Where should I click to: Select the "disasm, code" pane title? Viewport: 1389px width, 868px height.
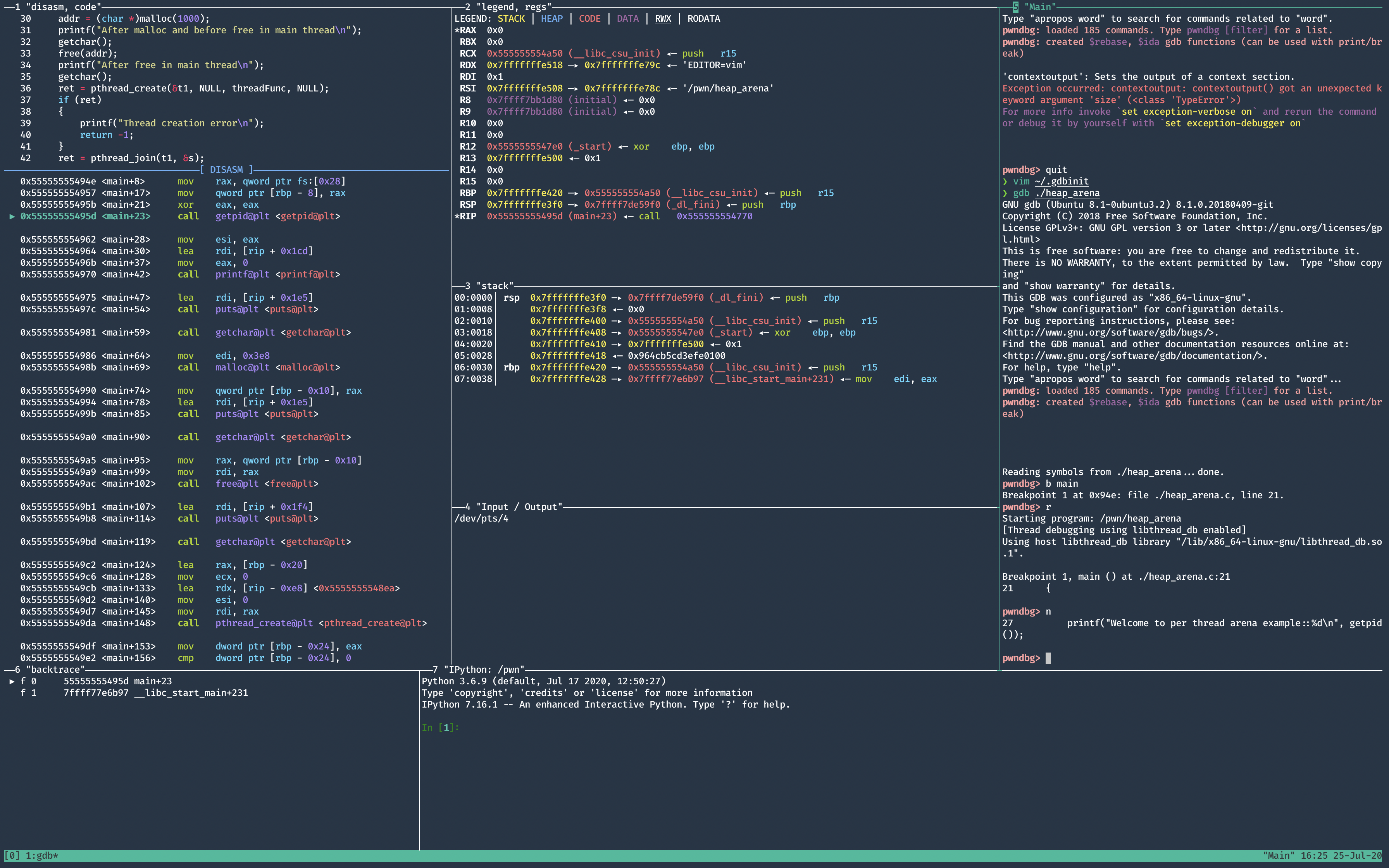pyautogui.click(x=63, y=7)
